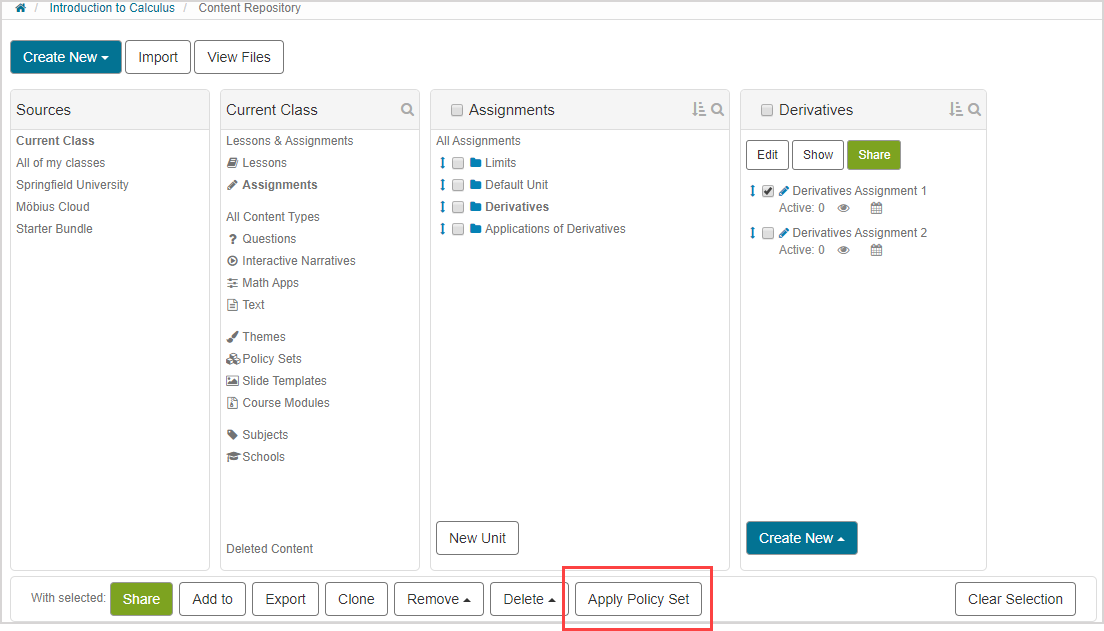Image resolution: width=1104 pixels, height=631 pixels.
Task: Click the Apply Policy Set button
Action: tap(638, 599)
